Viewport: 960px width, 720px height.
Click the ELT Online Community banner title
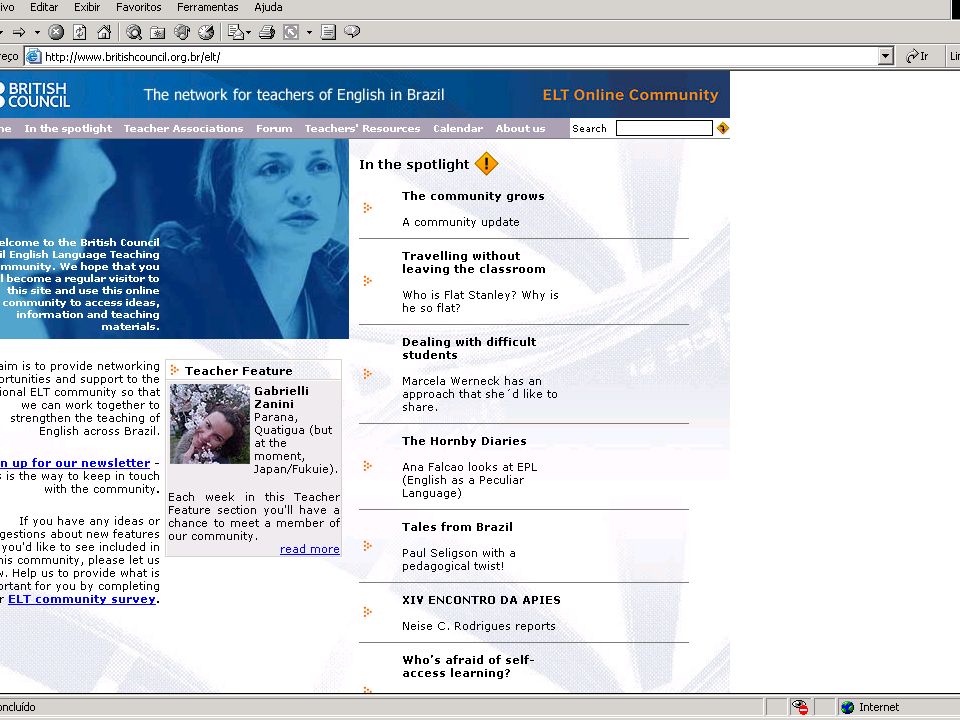pyautogui.click(x=631, y=95)
